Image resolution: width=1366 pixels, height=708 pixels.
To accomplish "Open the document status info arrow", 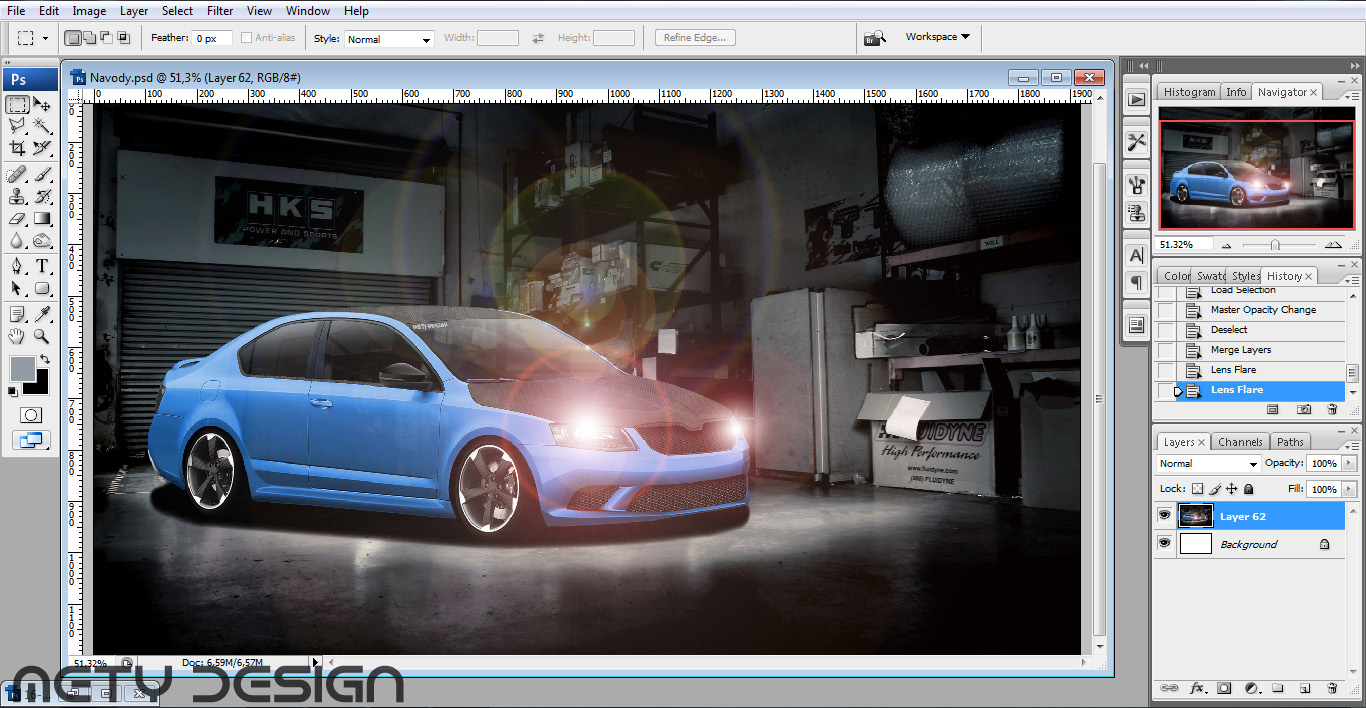I will point(316,662).
